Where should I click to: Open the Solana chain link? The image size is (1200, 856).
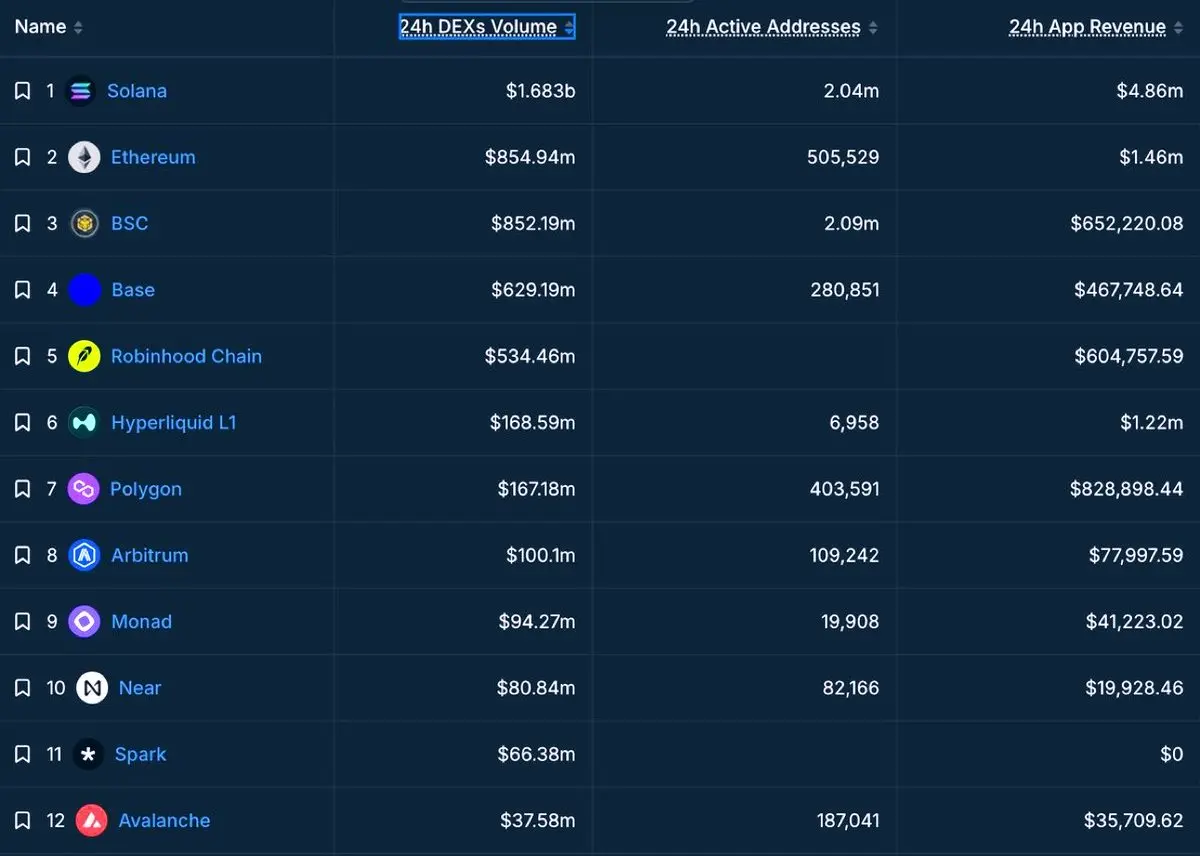(137, 91)
